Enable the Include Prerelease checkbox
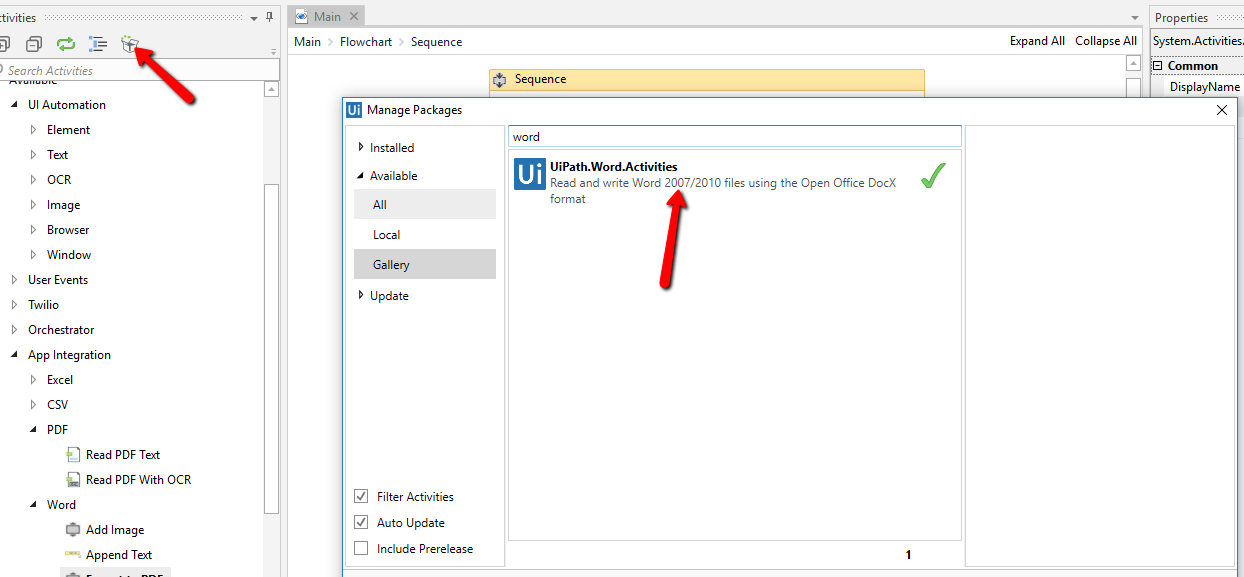Viewport: 1244px width, 577px height. [361, 549]
